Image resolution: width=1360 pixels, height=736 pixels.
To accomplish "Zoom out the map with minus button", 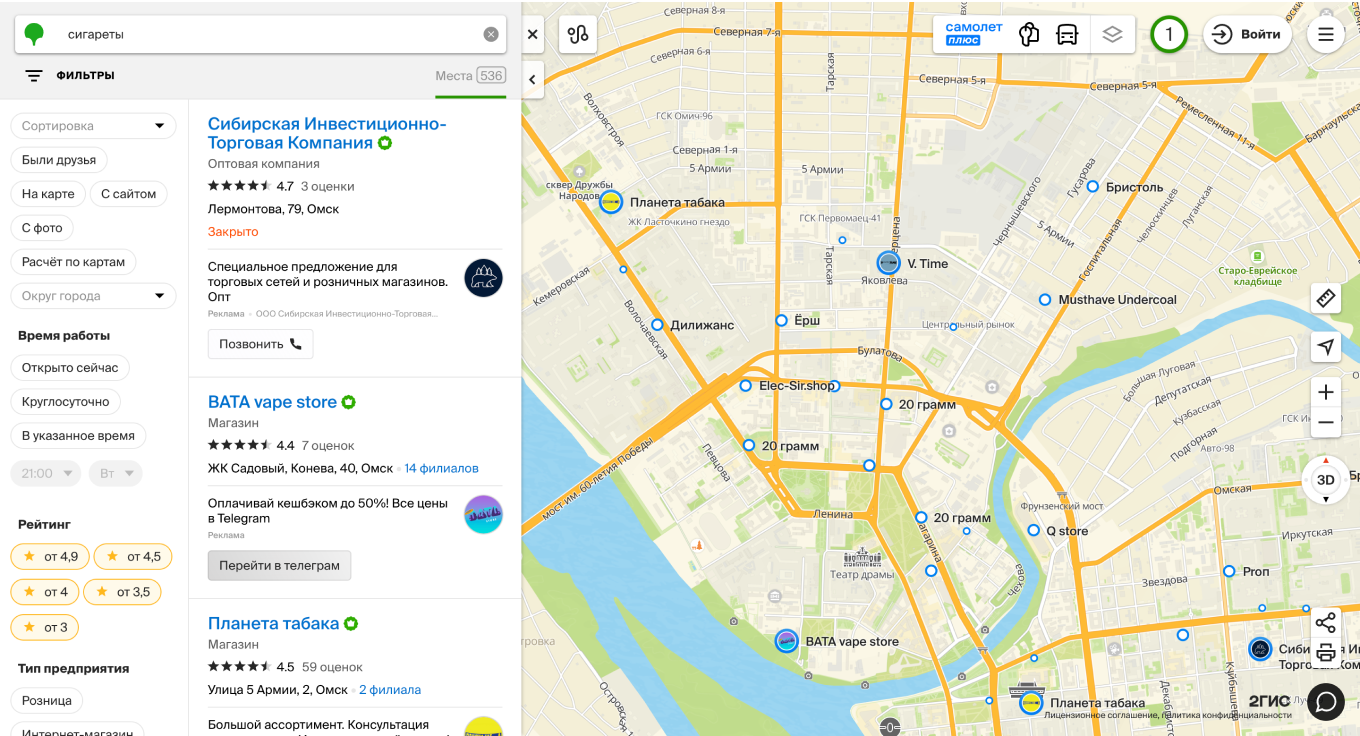I will pyautogui.click(x=1326, y=423).
